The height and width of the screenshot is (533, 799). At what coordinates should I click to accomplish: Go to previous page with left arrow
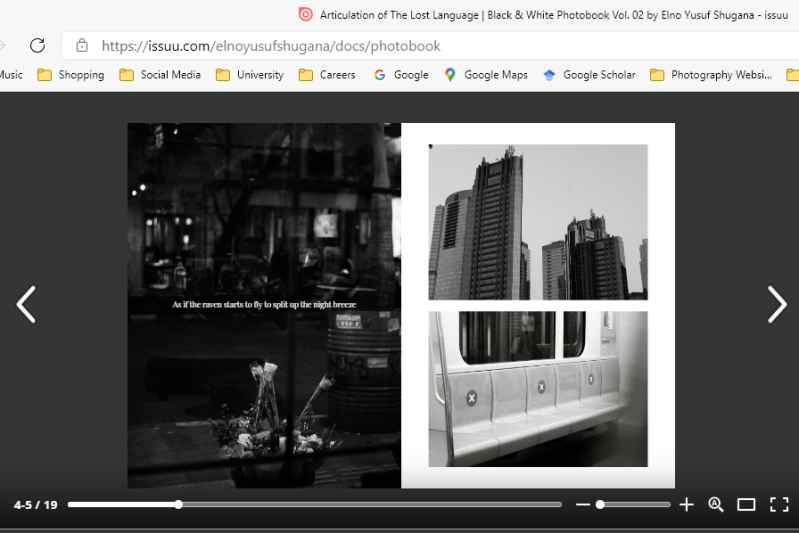pyautogui.click(x=26, y=304)
